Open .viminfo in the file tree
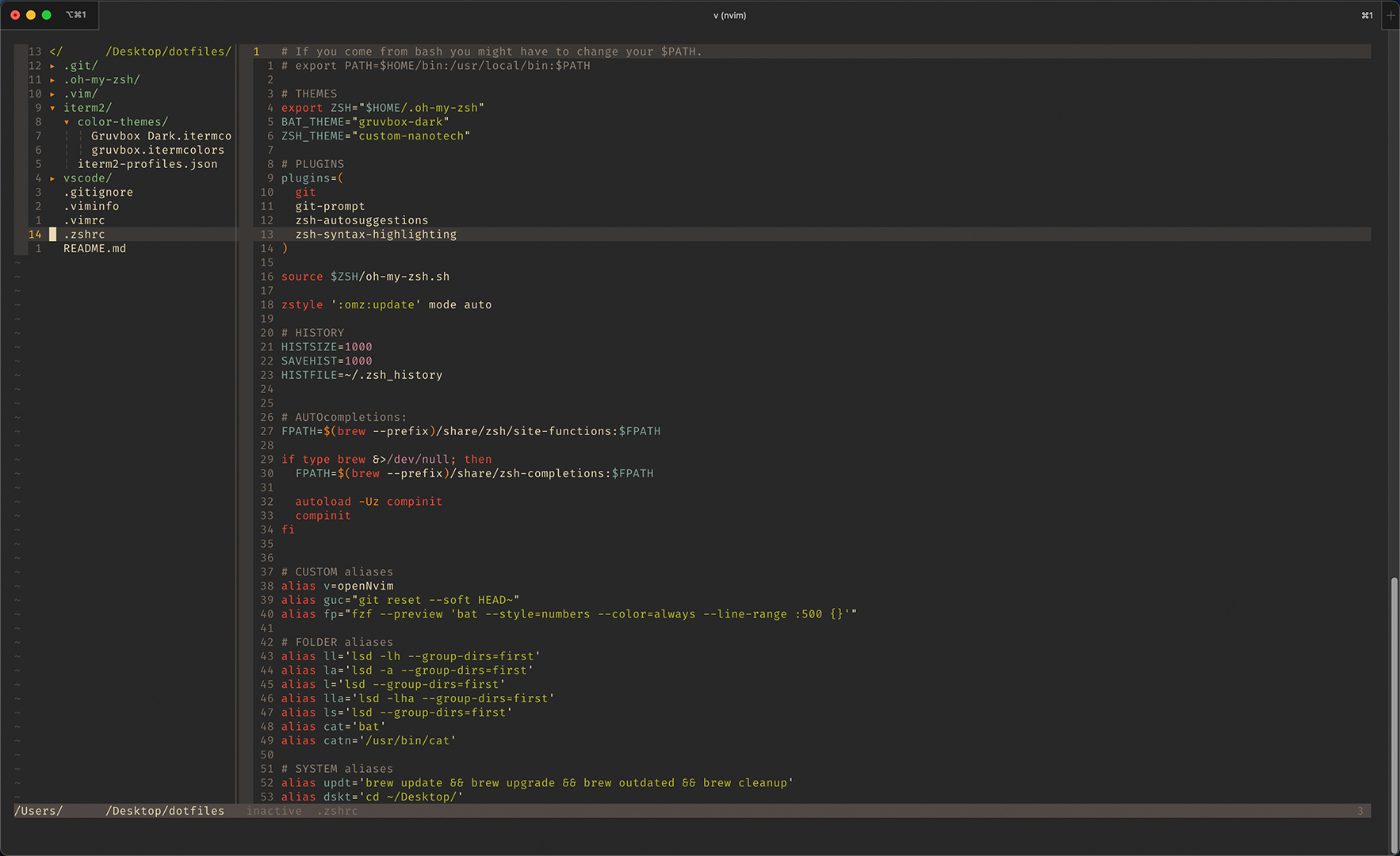The width and height of the screenshot is (1400, 856). click(91, 206)
